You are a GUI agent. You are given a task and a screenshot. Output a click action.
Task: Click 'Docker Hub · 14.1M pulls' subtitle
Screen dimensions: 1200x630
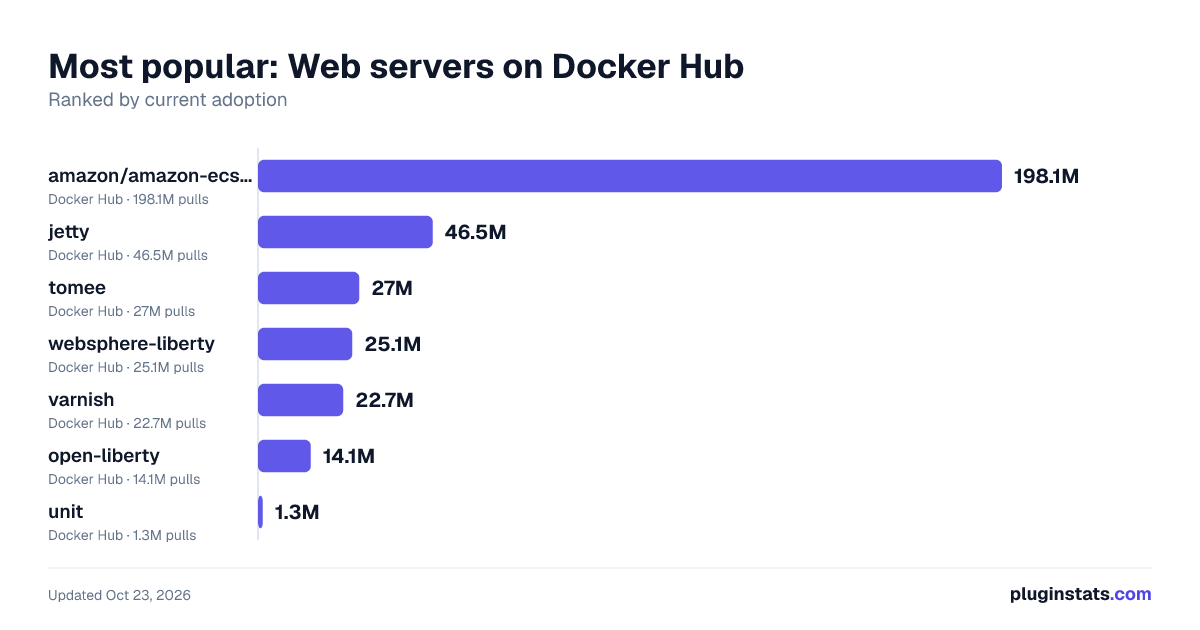[124, 479]
